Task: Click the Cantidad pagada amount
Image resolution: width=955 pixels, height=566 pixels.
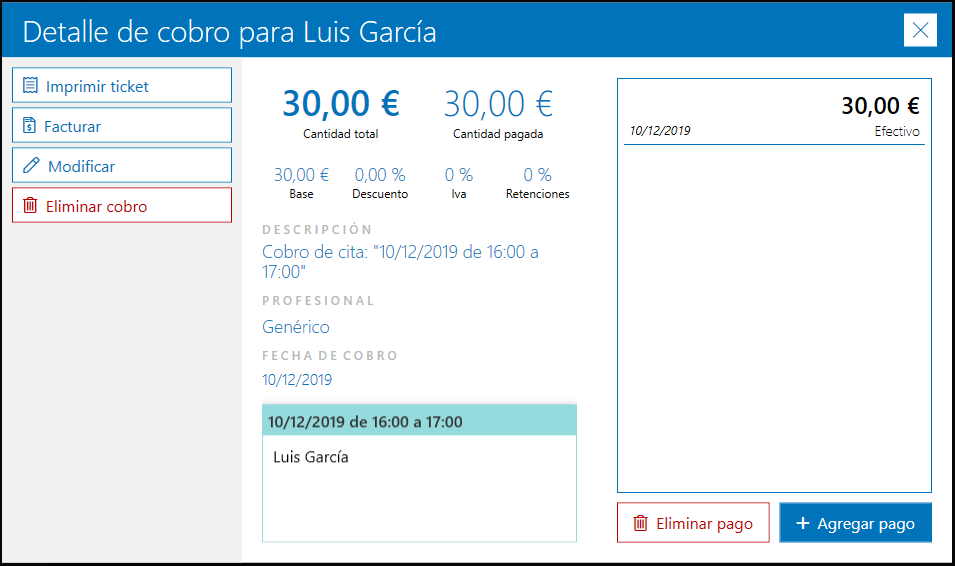Action: pos(498,104)
